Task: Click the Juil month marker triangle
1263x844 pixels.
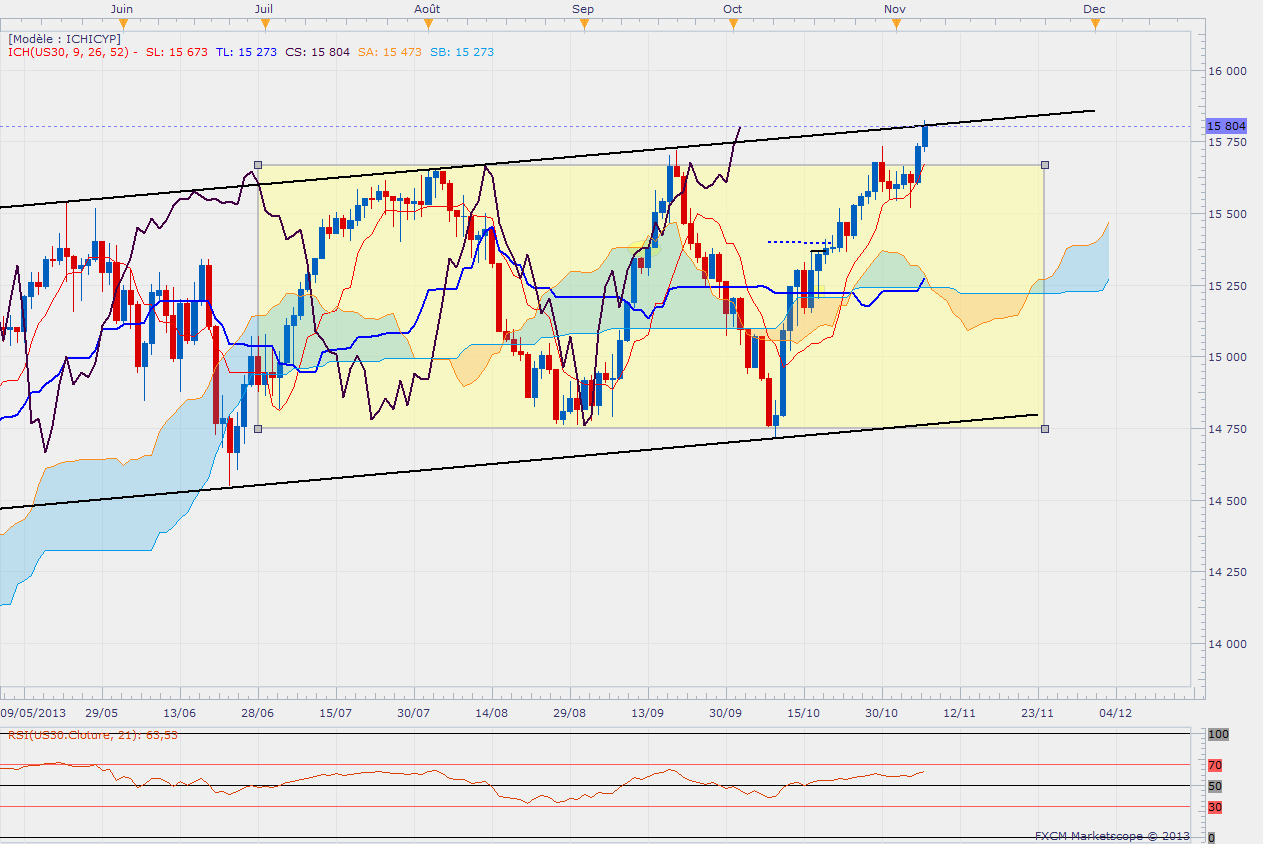Action: tap(263, 25)
